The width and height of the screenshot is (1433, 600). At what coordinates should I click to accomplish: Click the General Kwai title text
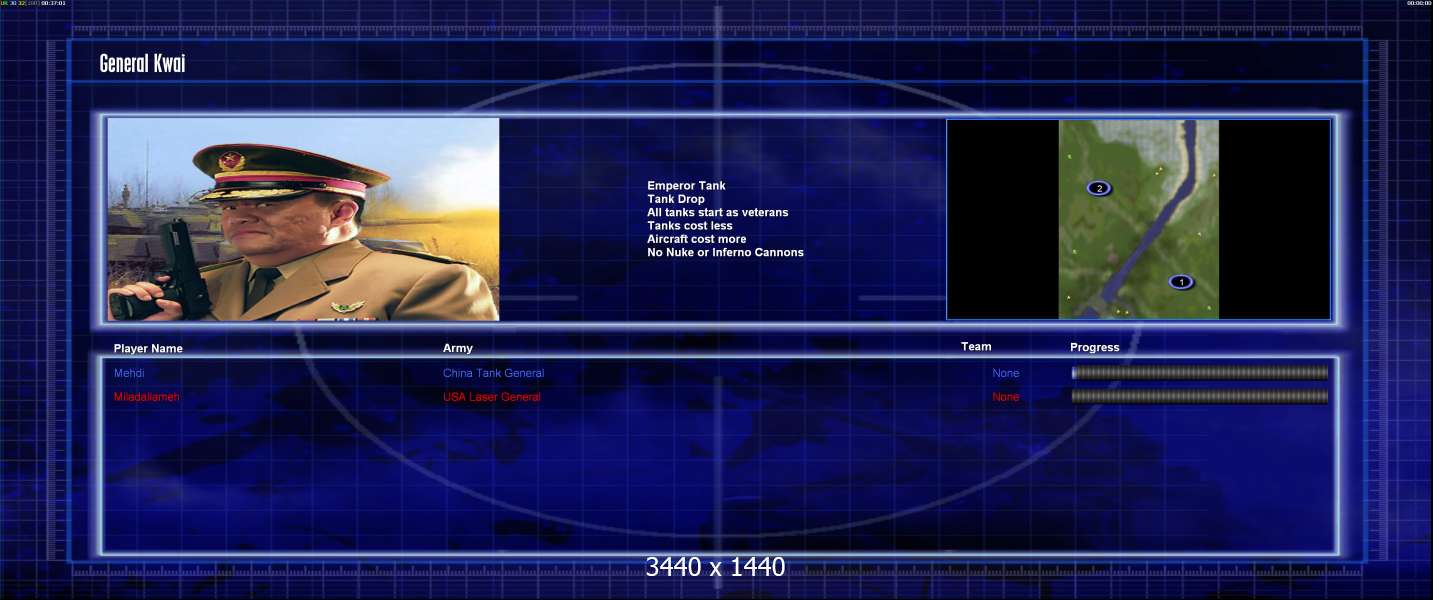pos(142,64)
